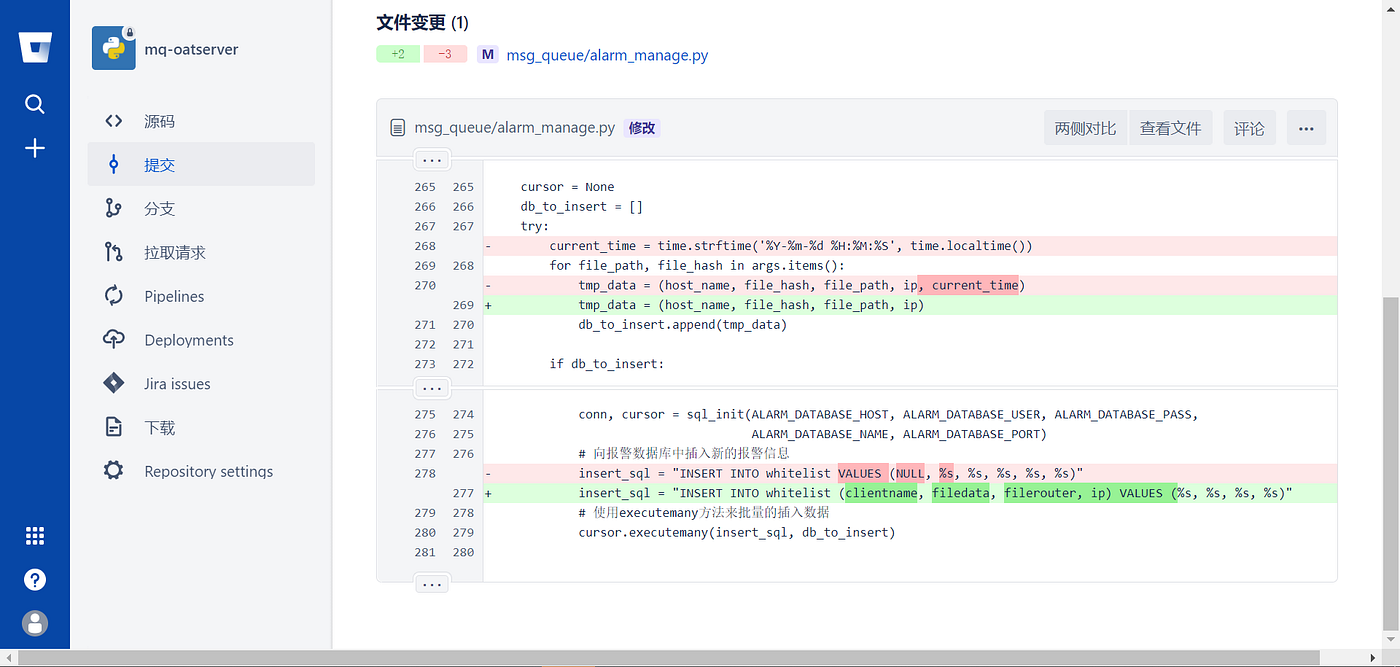
Task: Click the Jira issues diamond icon
Action: tap(114, 383)
